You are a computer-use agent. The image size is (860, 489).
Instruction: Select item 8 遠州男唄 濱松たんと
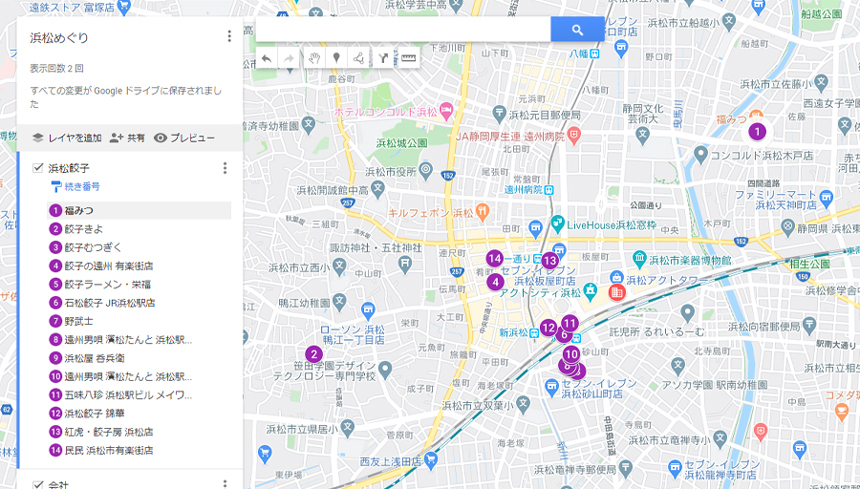(x=139, y=340)
